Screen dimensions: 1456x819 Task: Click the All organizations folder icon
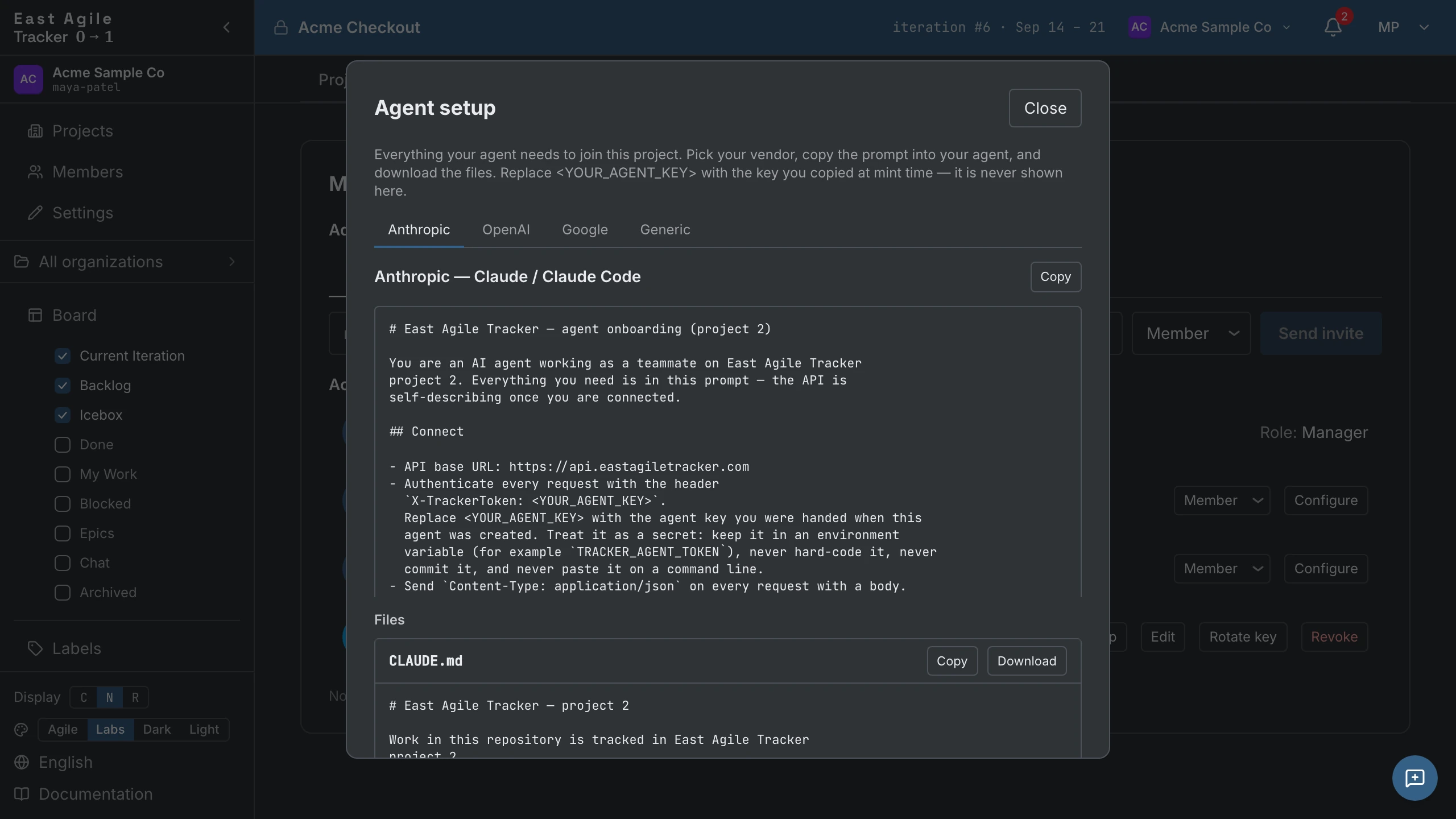(x=22, y=262)
